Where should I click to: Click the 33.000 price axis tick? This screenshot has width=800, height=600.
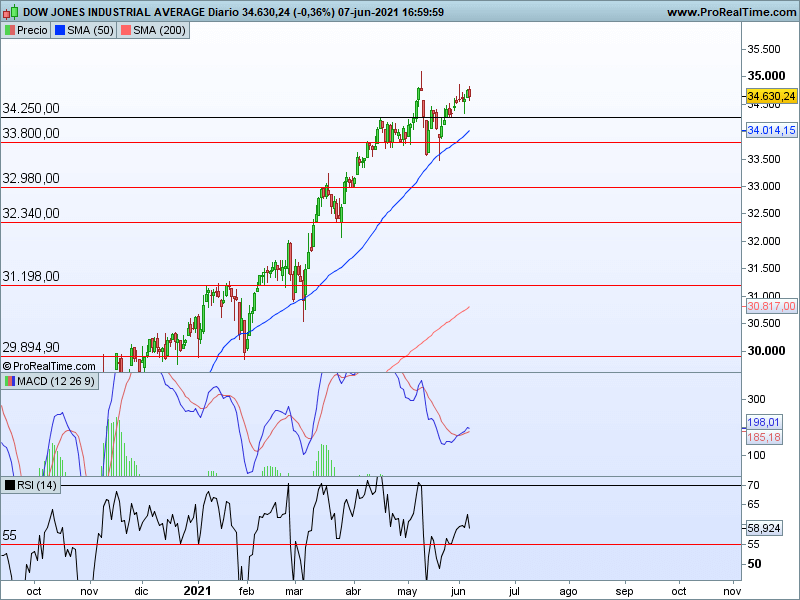coord(764,186)
